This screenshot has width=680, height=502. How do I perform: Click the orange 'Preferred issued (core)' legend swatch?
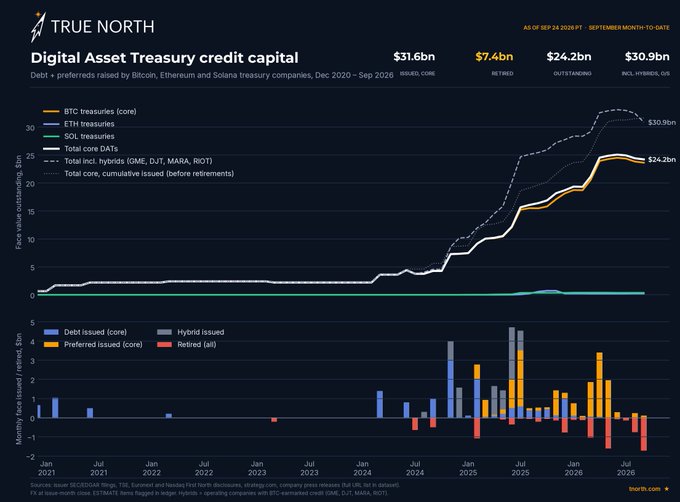coord(51,345)
